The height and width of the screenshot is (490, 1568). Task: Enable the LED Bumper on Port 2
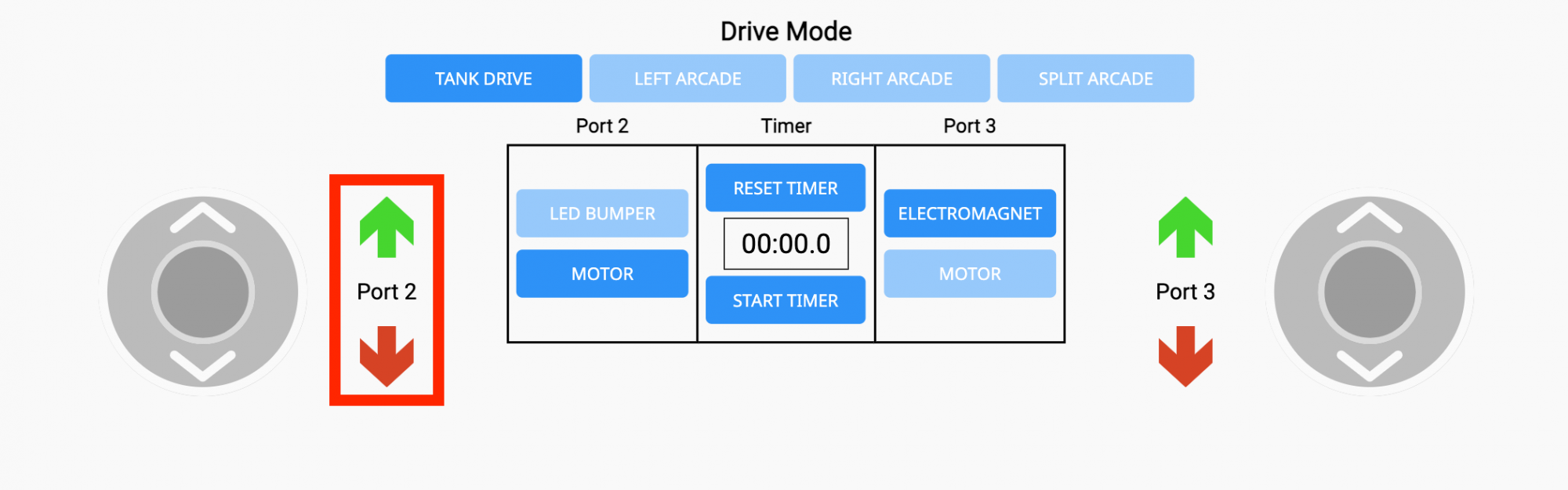pos(602,212)
